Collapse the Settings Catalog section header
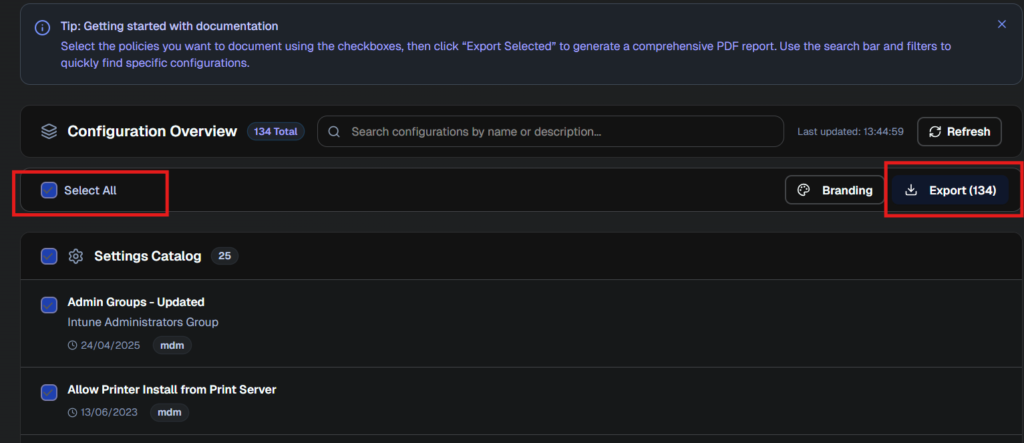This screenshot has height=443, width=1024. coord(600,256)
